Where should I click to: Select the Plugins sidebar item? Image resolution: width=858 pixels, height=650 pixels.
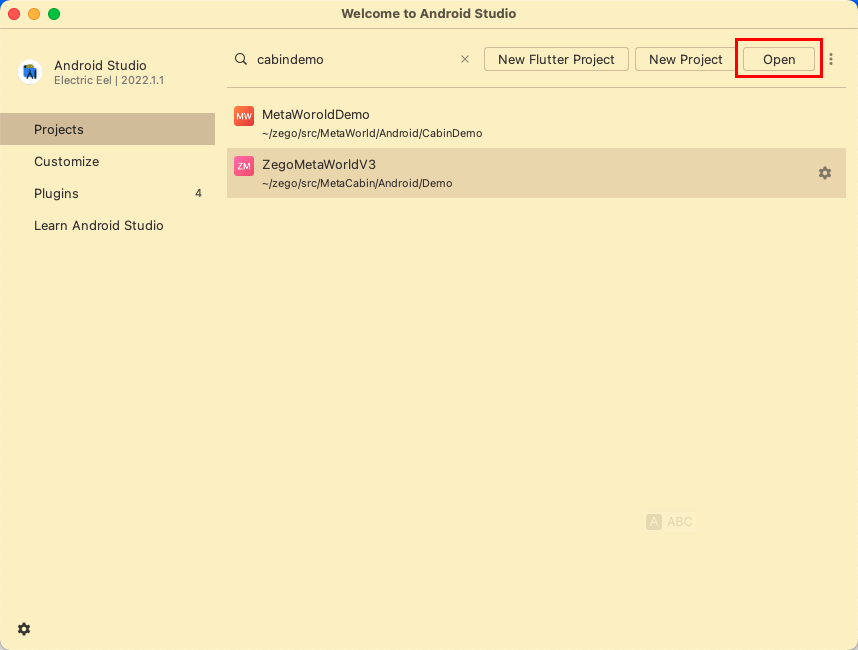point(56,193)
